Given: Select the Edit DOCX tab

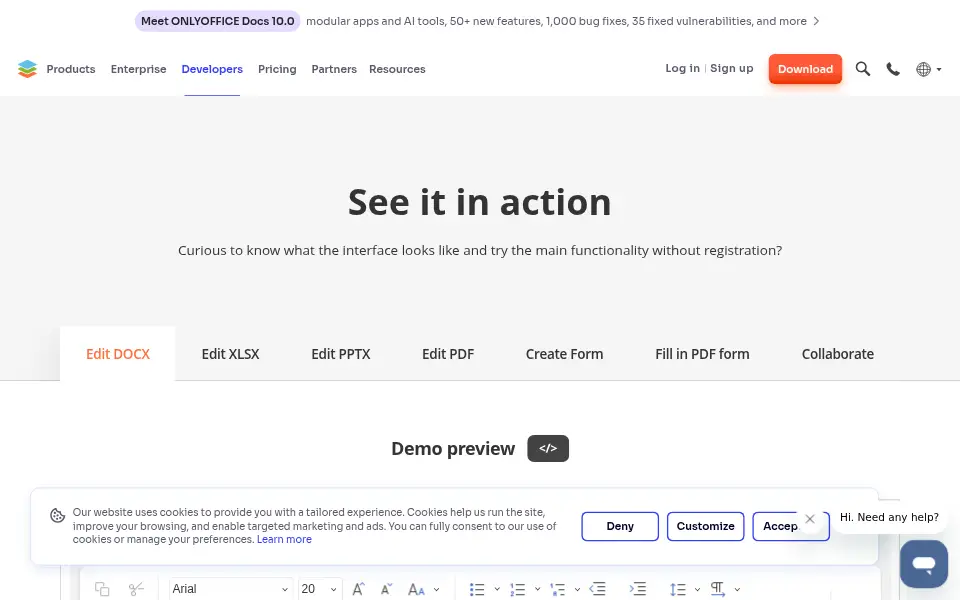Looking at the screenshot, I should tap(118, 354).
